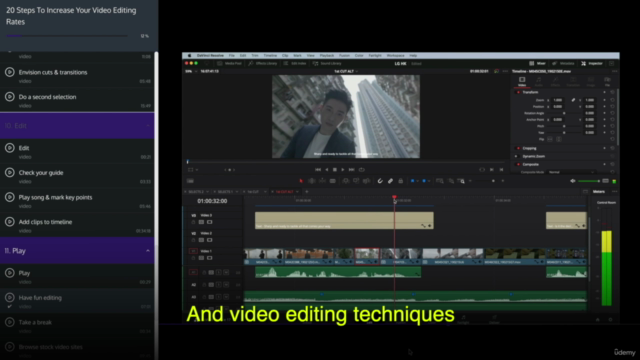Select the yellow title clip on Video 3
The image size is (640, 360).
pos(344,220)
